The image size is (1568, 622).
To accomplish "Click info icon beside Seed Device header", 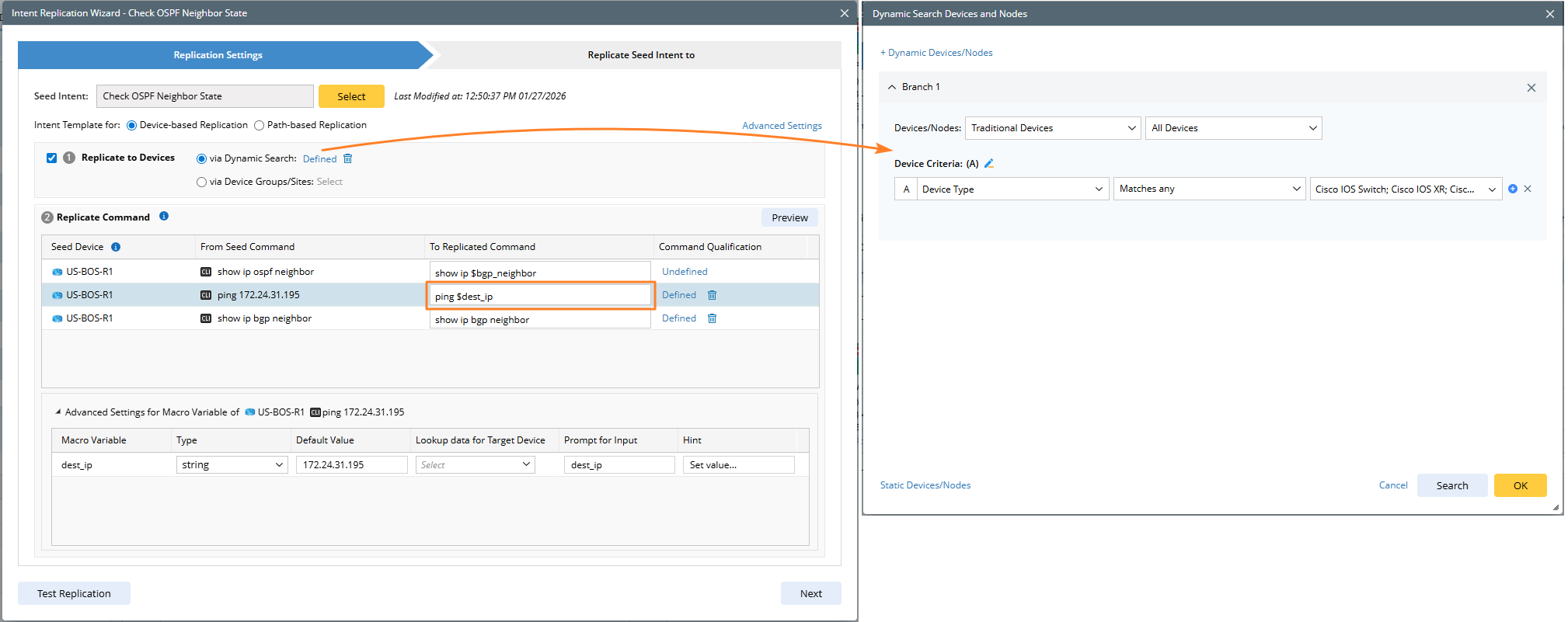I will coord(116,247).
